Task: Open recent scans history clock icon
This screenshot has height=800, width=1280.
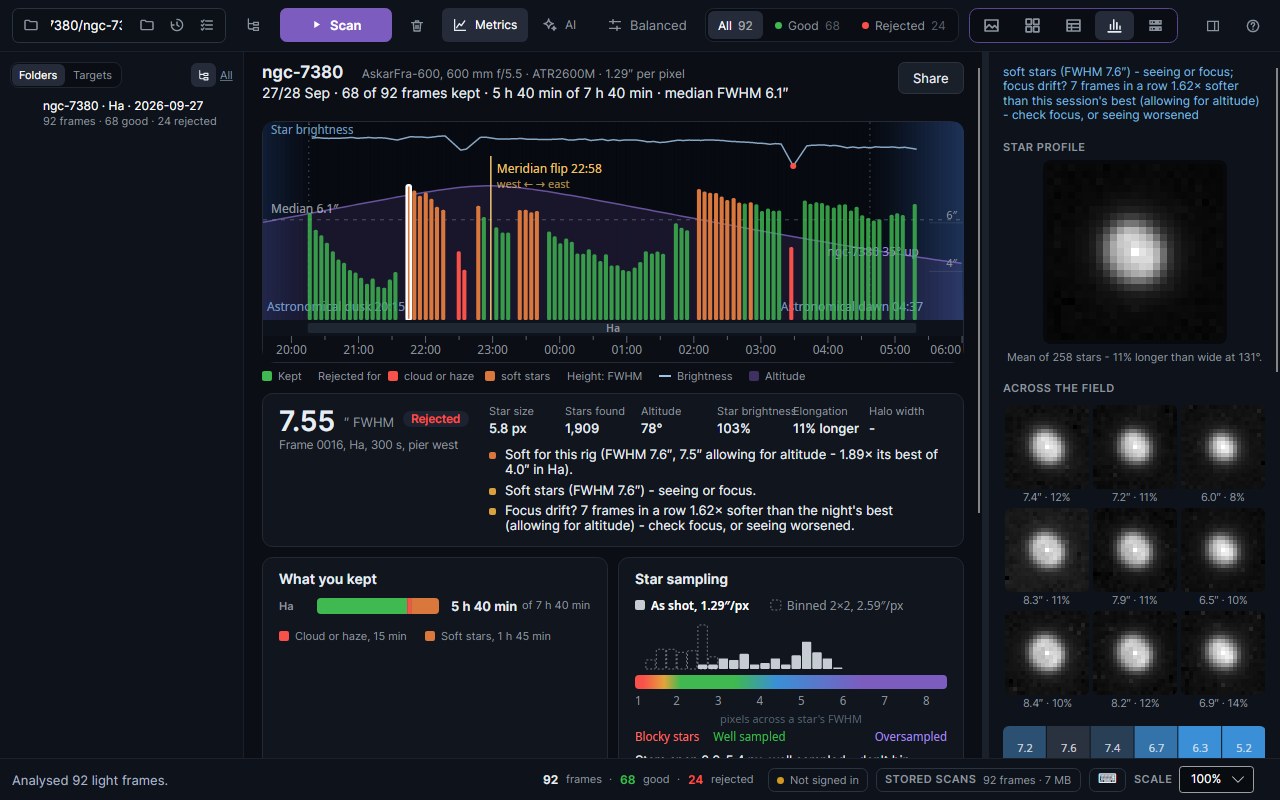Action: point(177,25)
